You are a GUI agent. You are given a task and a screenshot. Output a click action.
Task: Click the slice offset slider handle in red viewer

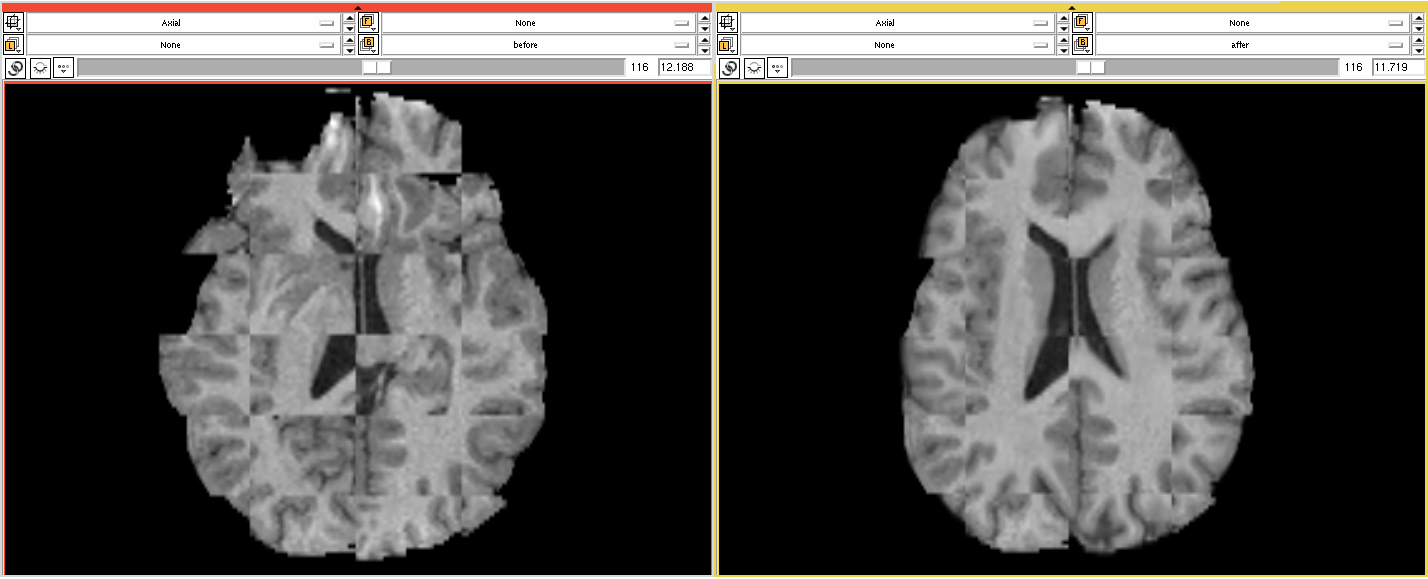pos(377,67)
